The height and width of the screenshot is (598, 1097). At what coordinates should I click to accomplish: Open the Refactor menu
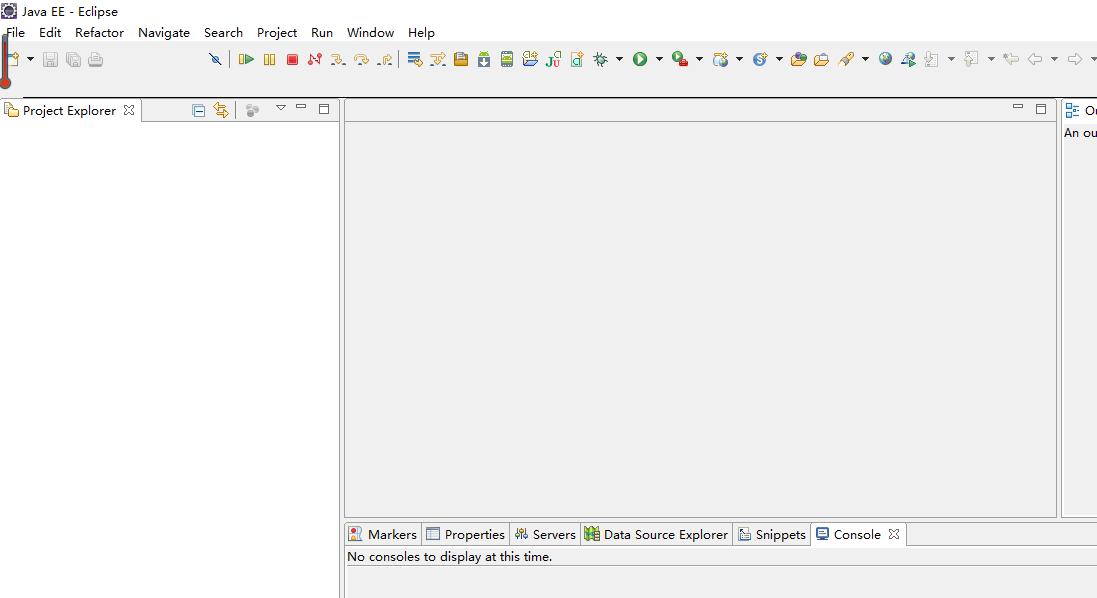click(x=99, y=32)
